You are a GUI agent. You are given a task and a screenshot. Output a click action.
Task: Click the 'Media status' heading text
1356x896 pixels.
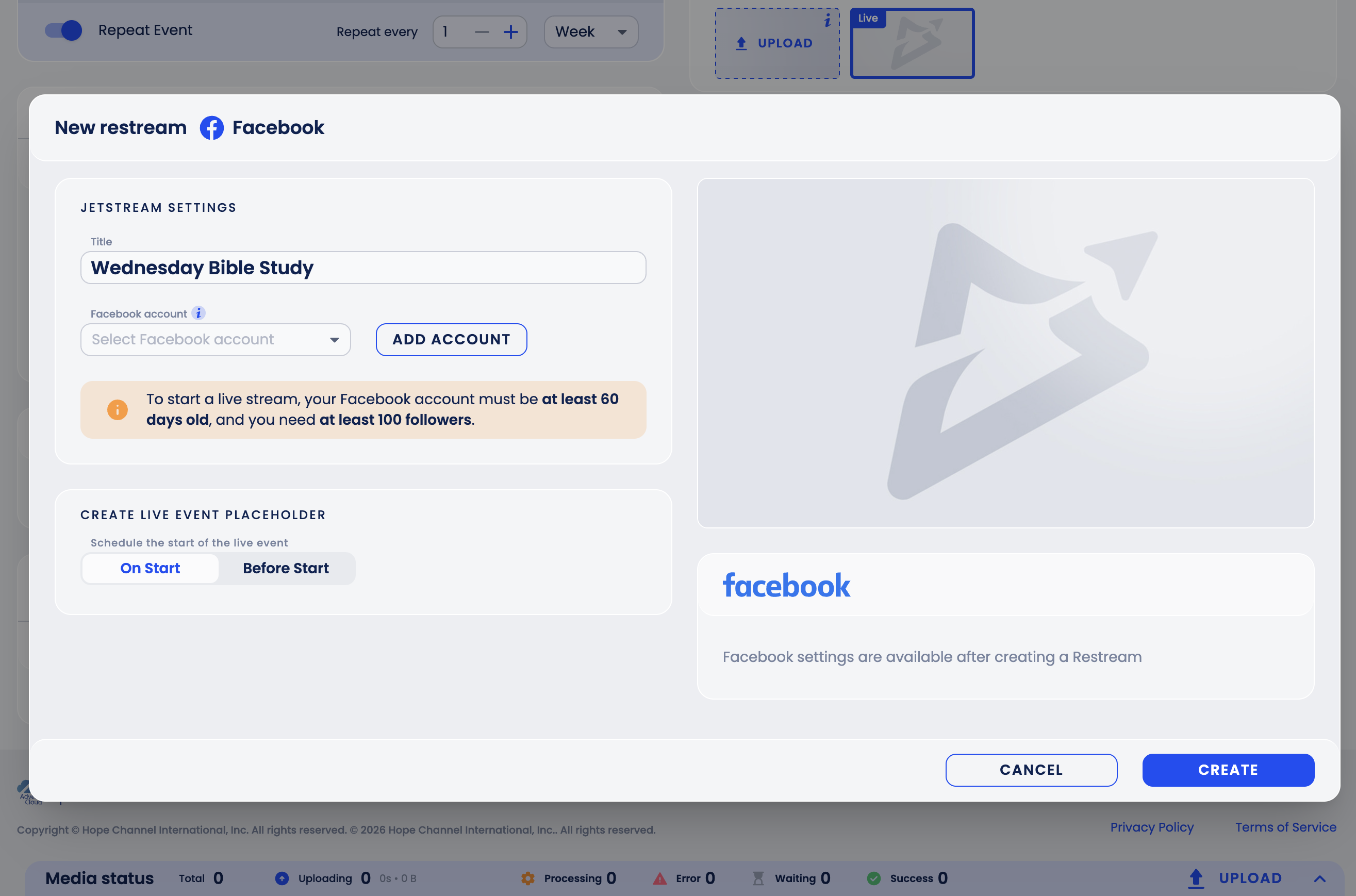click(x=100, y=878)
